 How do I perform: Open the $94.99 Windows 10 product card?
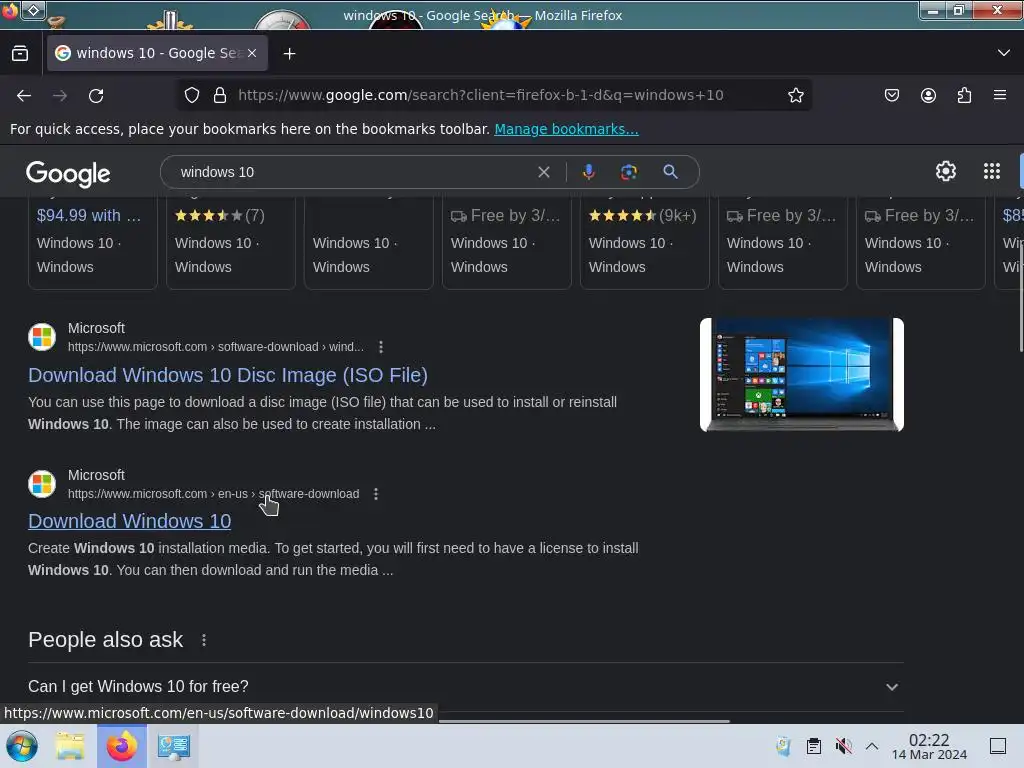point(93,242)
